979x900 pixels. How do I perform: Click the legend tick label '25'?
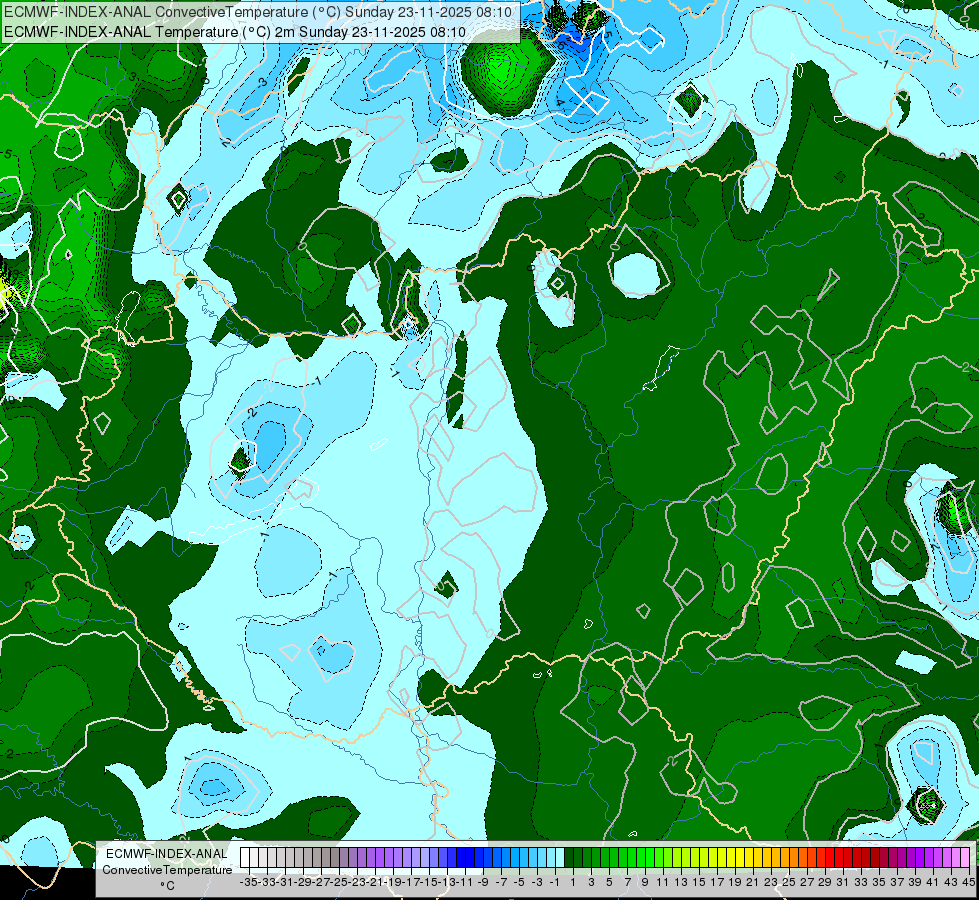coord(789,882)
